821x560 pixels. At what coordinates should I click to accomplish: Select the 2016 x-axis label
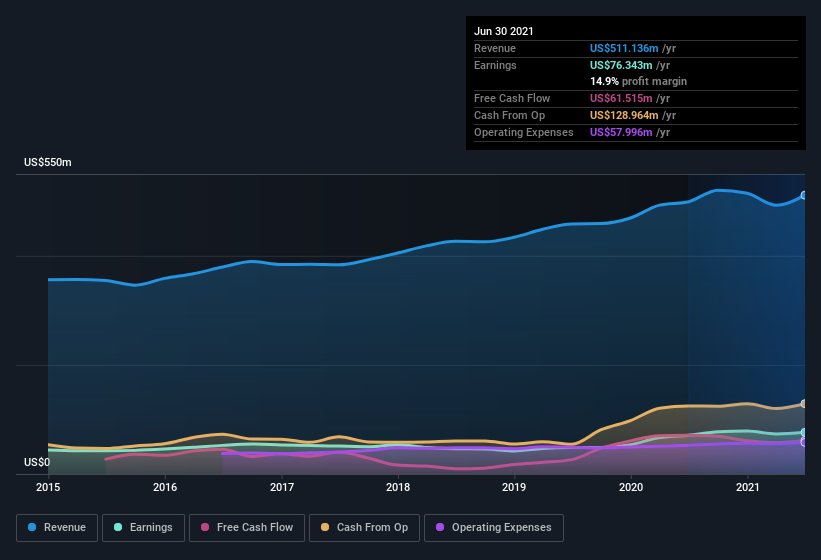[x=165, y=487]
